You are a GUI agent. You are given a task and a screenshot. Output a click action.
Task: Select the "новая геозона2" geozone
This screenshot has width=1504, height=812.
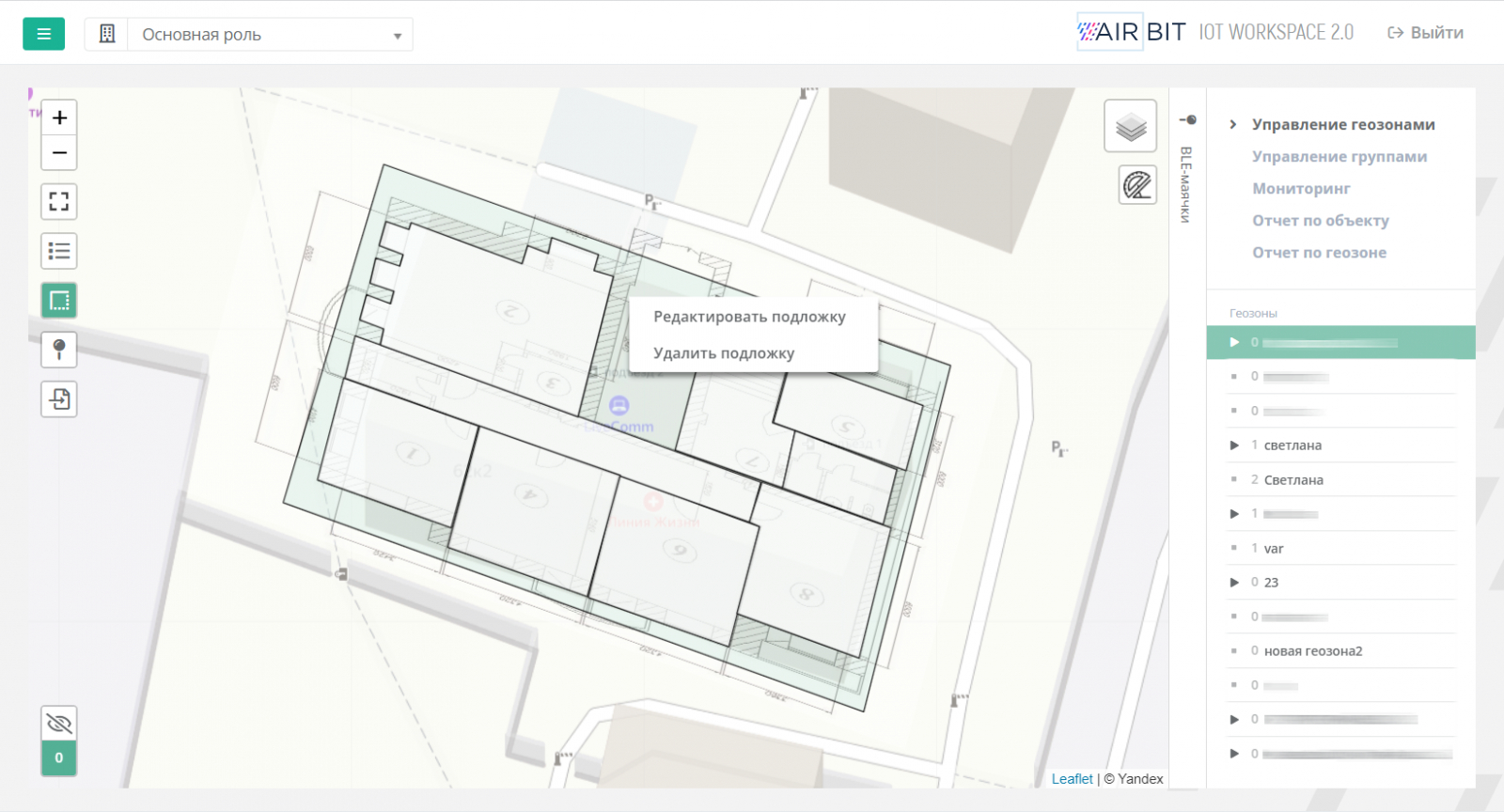pos(1341,650)
